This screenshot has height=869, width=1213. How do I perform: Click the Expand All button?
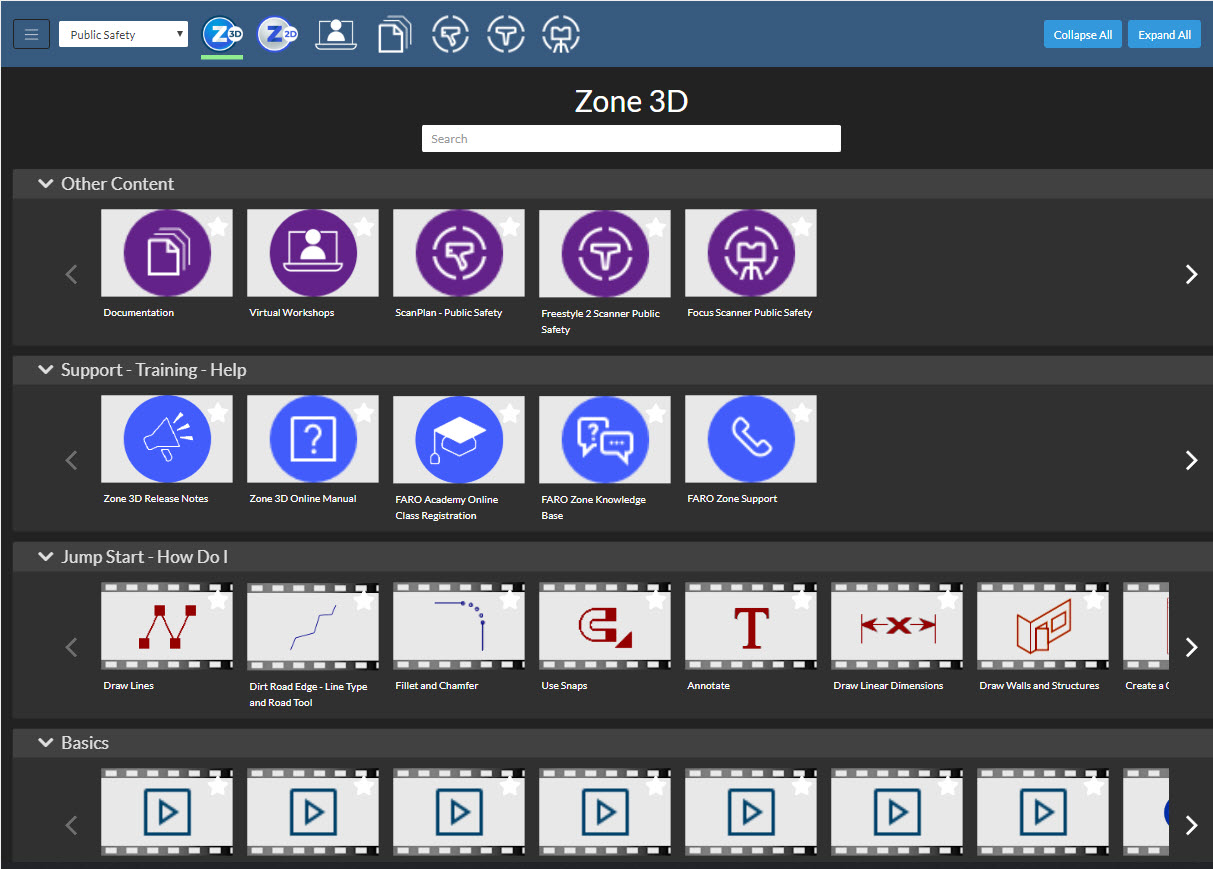pos(1164,34)
